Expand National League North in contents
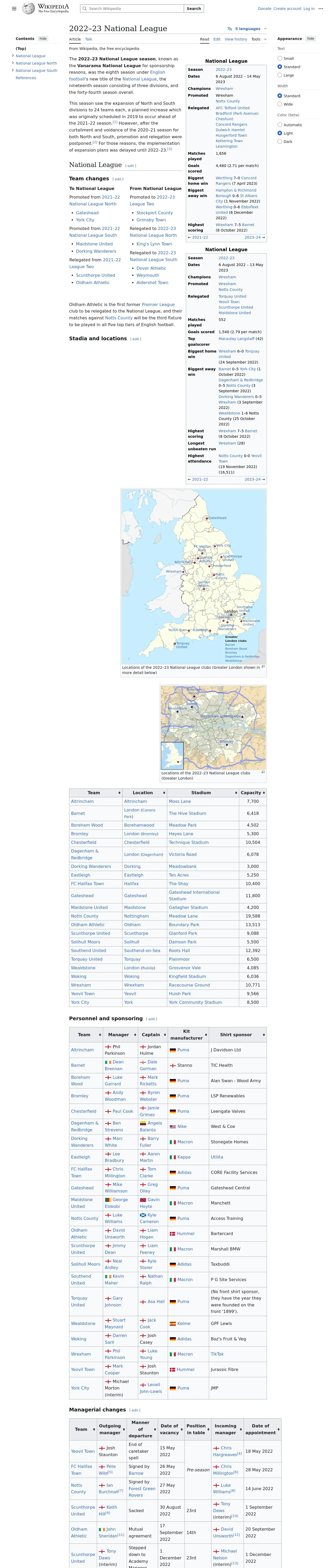 pos(13,63)
